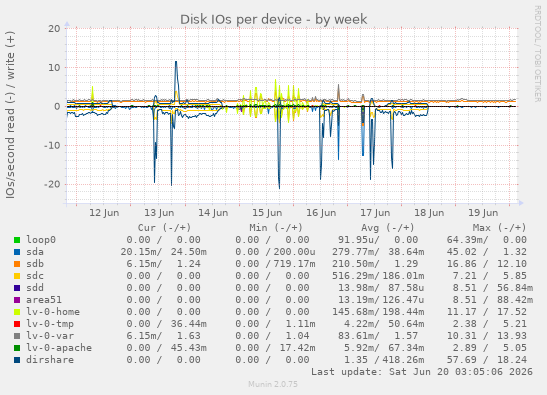The height and width of the screenshot is (395, 547).
Task: Click the lv-0-var gray legend swatch
Action: [x=17, y=336]
